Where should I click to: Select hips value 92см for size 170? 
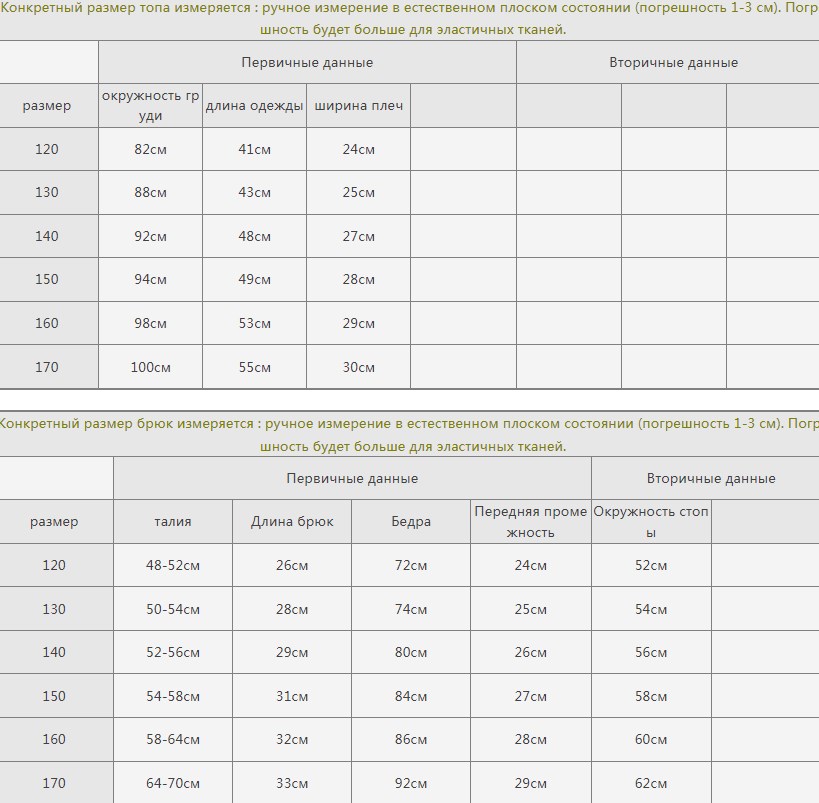tap(411, 784)
